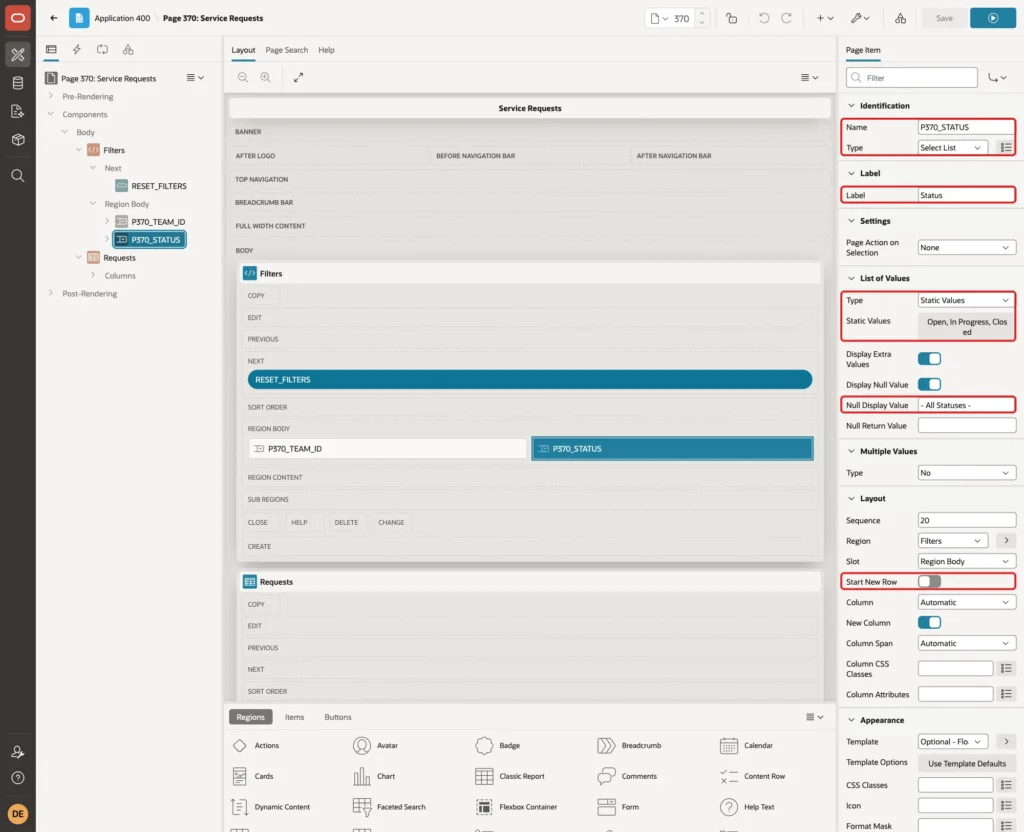The height and width of the screenshot is (832, 1024).
Task: Switch to the Rendering tree tab icon
Action: click(x=51, y=50)
